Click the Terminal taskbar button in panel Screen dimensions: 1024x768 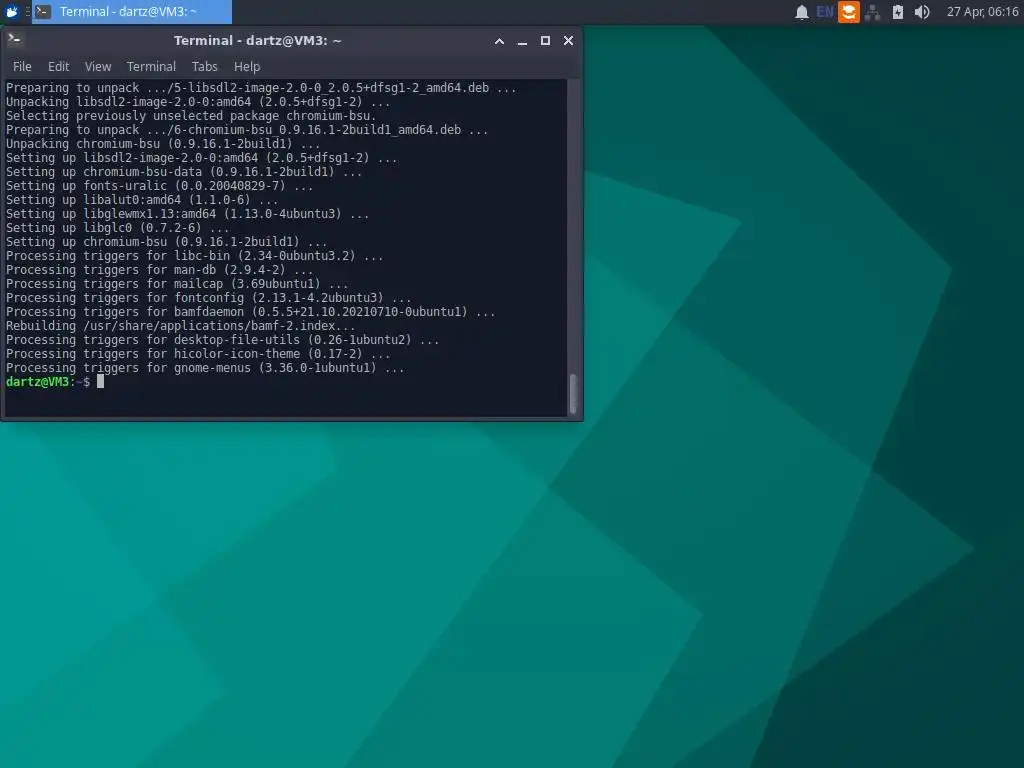point(132,11)
